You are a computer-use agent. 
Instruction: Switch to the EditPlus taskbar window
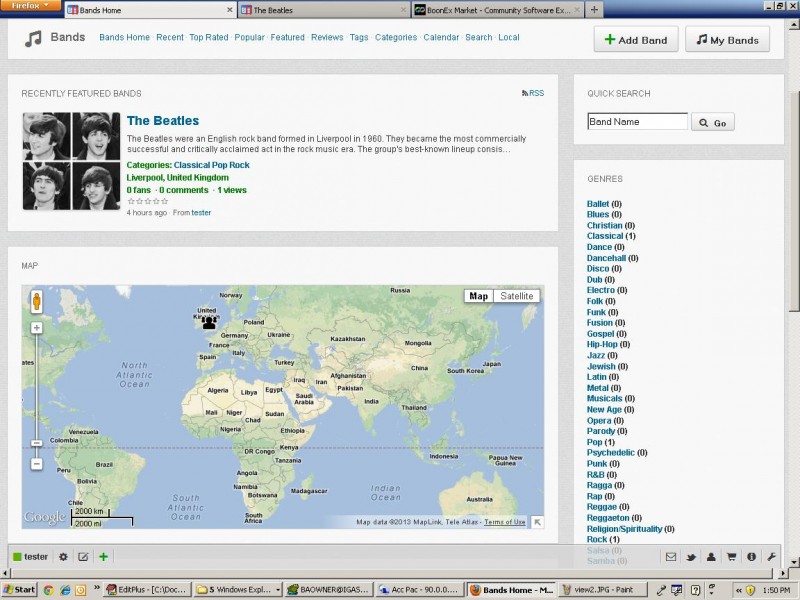click(x=147, y=590)
